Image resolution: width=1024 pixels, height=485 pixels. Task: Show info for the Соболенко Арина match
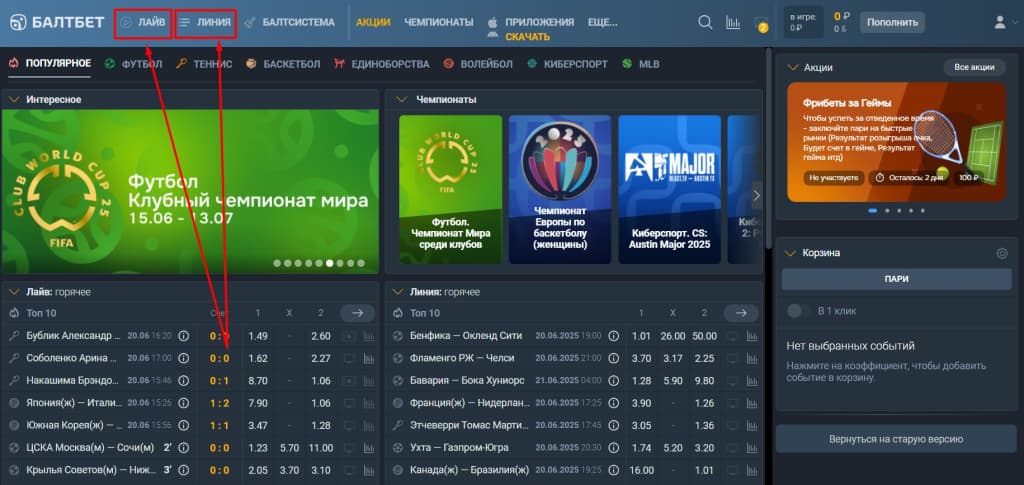(x=184, y=358)
